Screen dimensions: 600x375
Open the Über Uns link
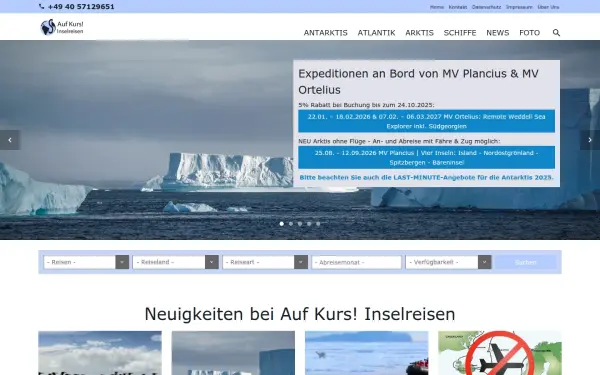click(x=548, y=7)
